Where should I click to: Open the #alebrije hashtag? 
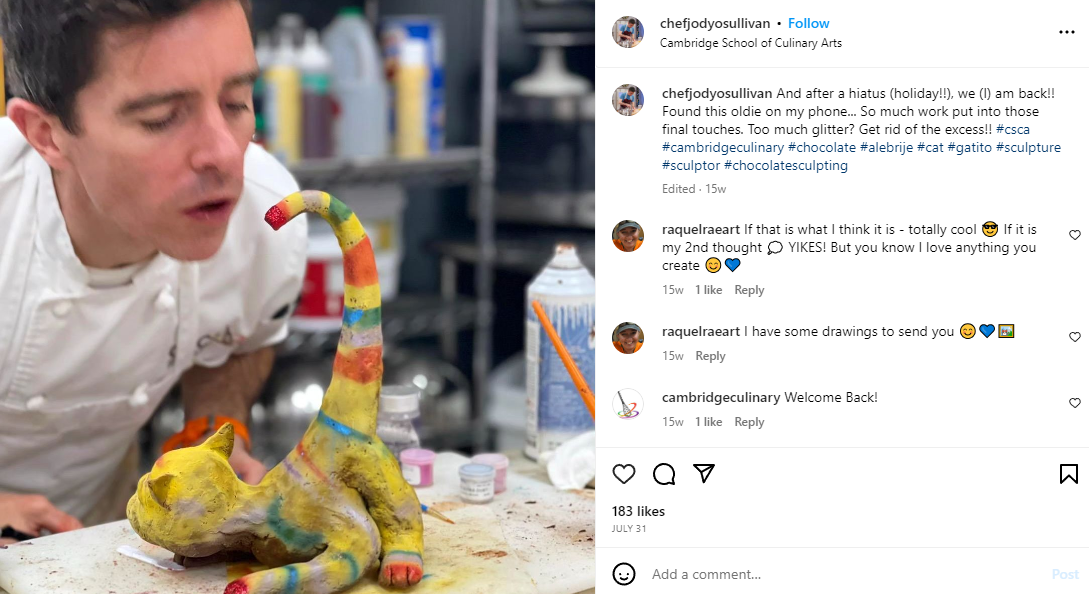[886, 147]
